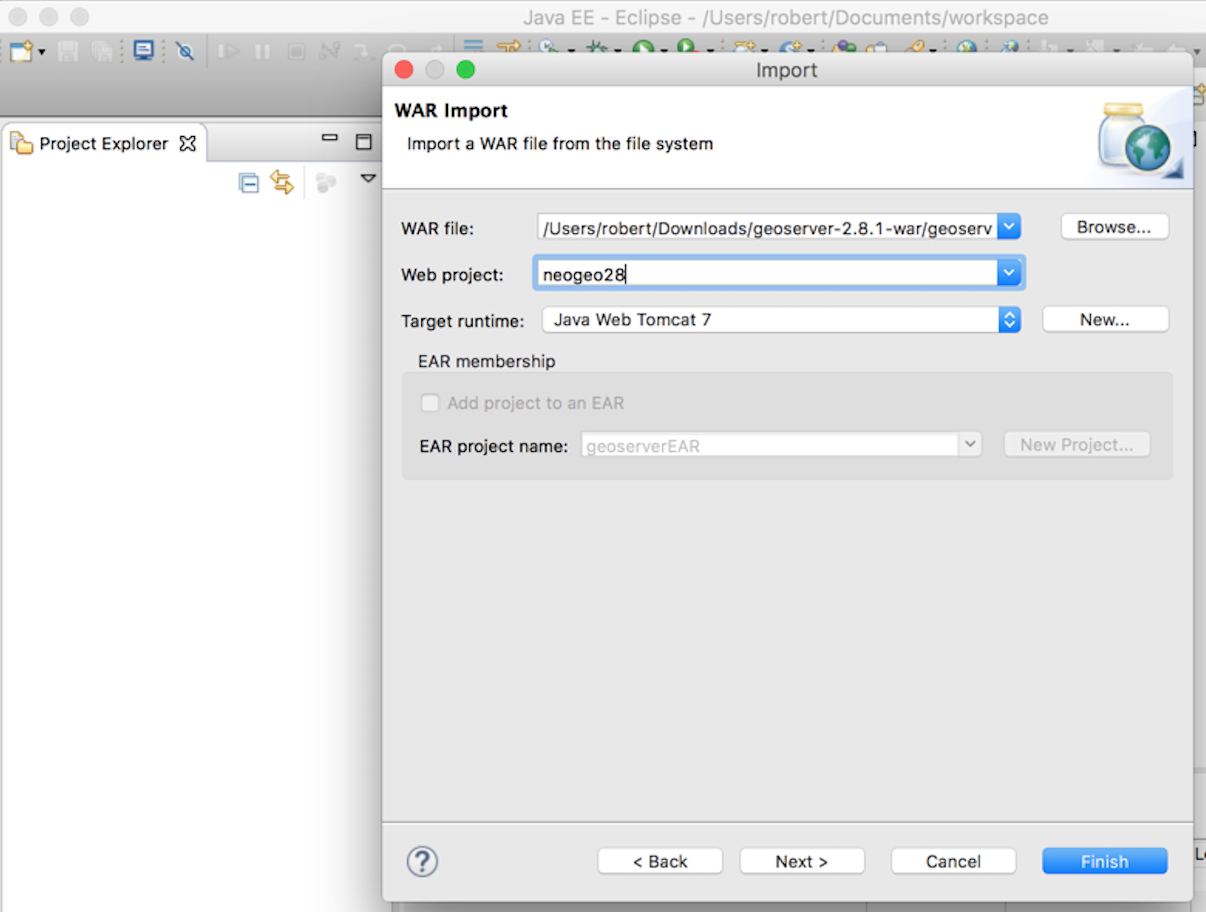The width and height of the screenshot is (1206, 912).
Task: Click Collapse All in Project Explorer
Action: click(x=249, y=182)
